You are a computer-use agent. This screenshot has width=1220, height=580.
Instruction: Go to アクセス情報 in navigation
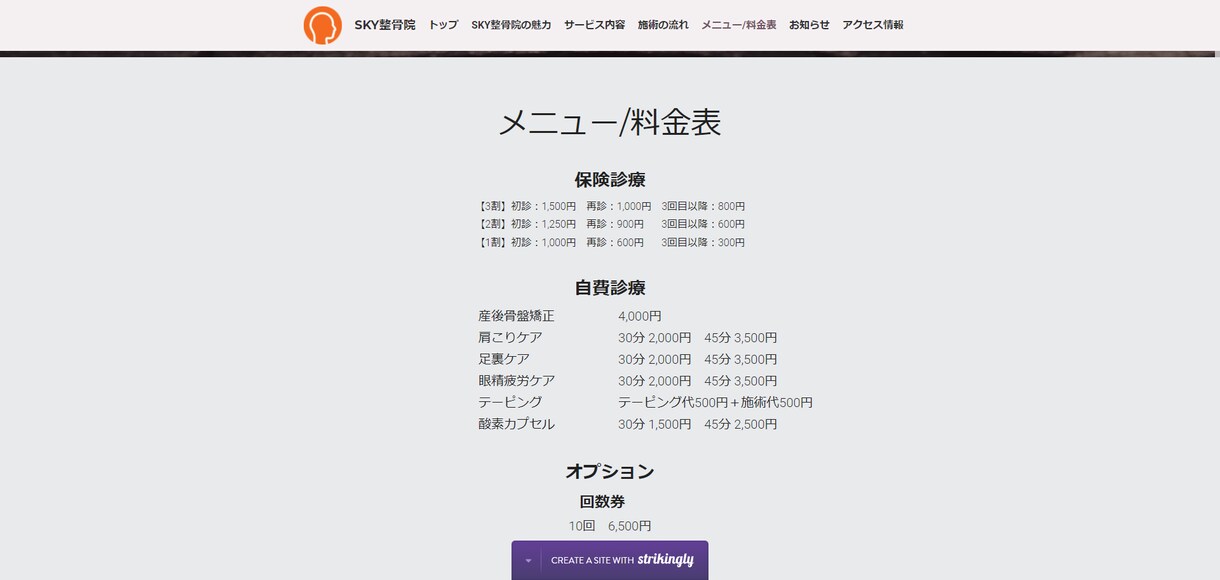(873, 25)
